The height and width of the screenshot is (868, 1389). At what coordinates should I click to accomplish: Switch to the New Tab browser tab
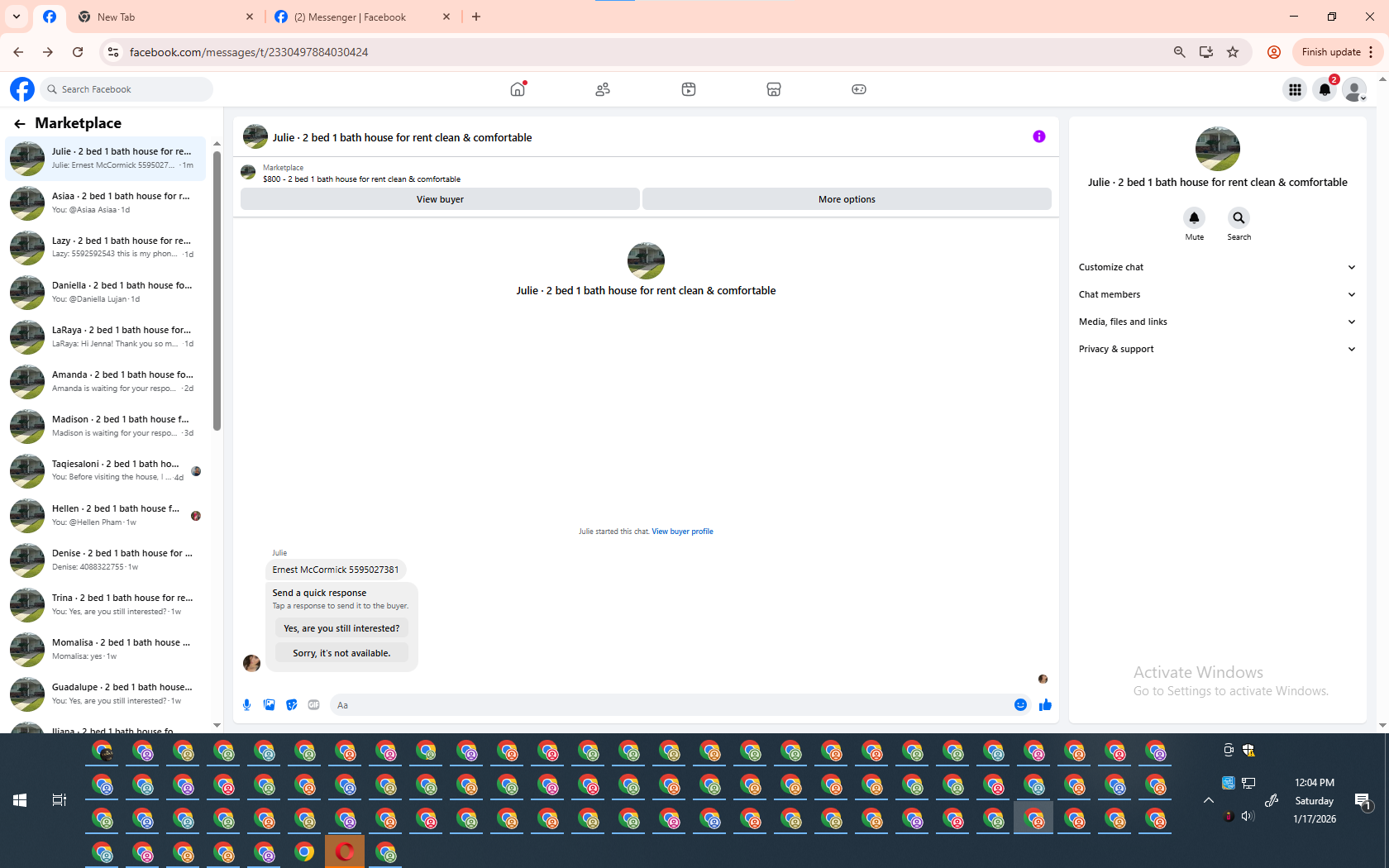click(x=165, y=17)
